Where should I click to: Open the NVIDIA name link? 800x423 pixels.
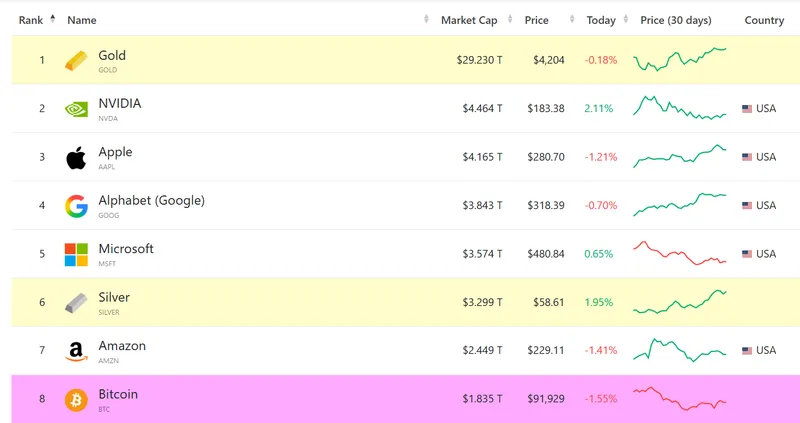[x=120, y=104]
